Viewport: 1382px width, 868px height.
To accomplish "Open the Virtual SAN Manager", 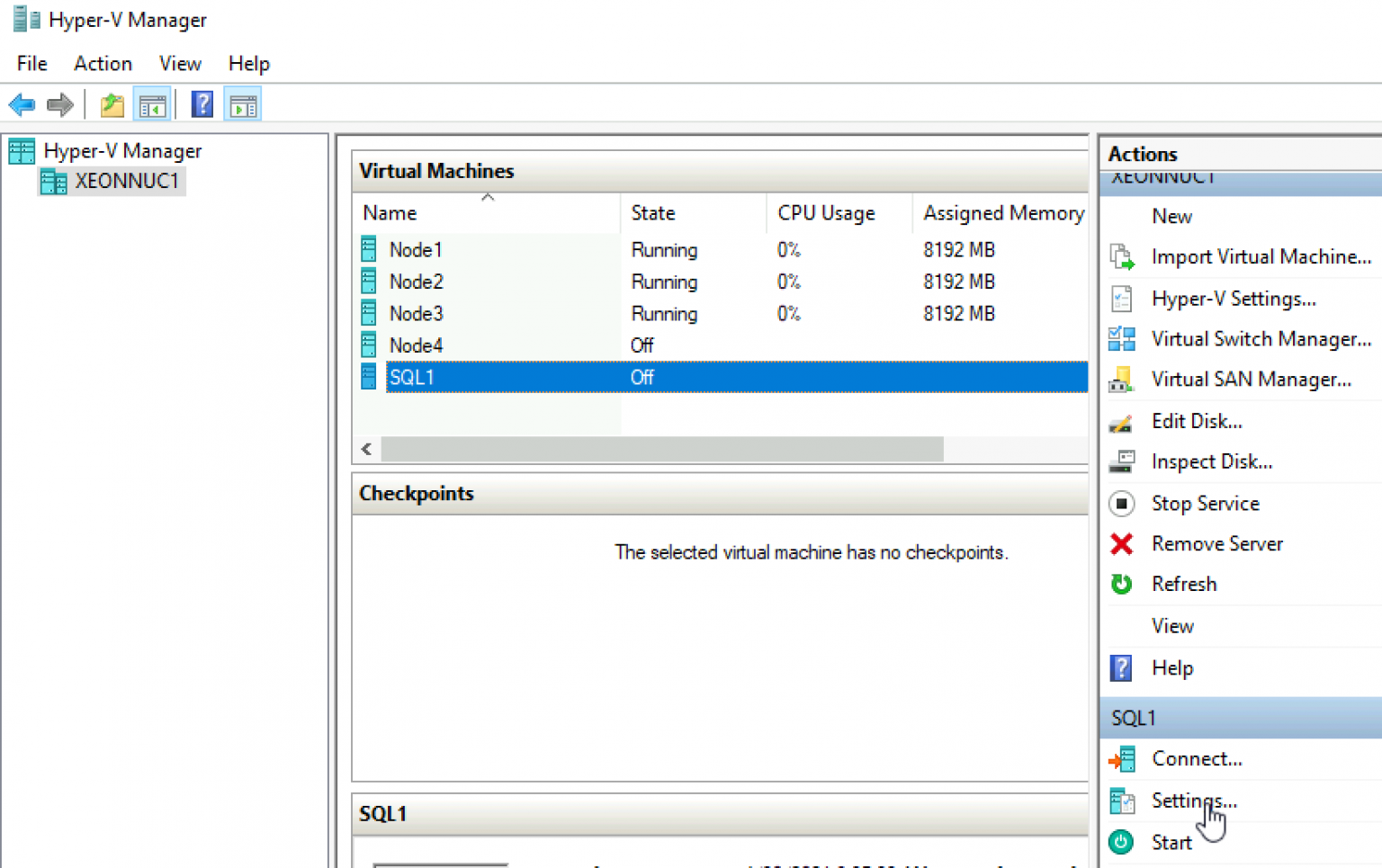I will (1251, 379).
